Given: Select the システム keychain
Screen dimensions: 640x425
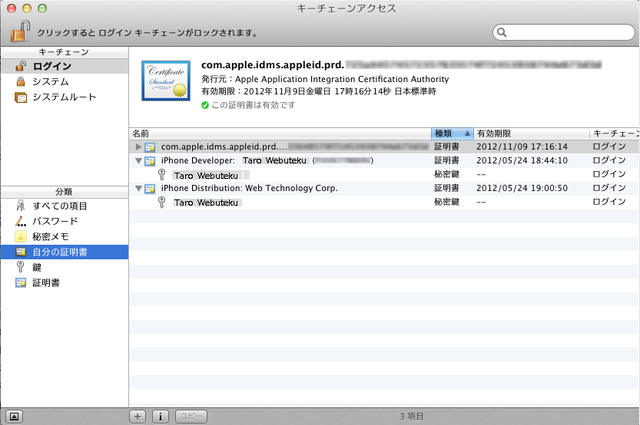Looking at the screenshot, I should point(64,82).
